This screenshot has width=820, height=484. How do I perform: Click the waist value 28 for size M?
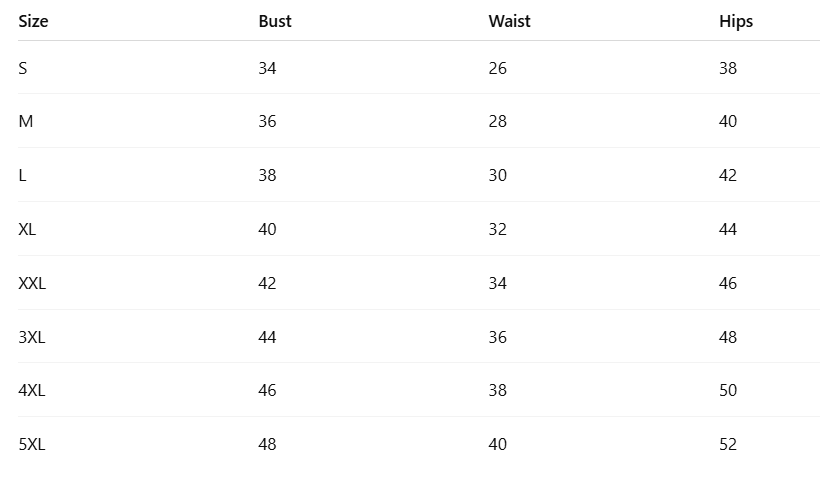point(498,121)
